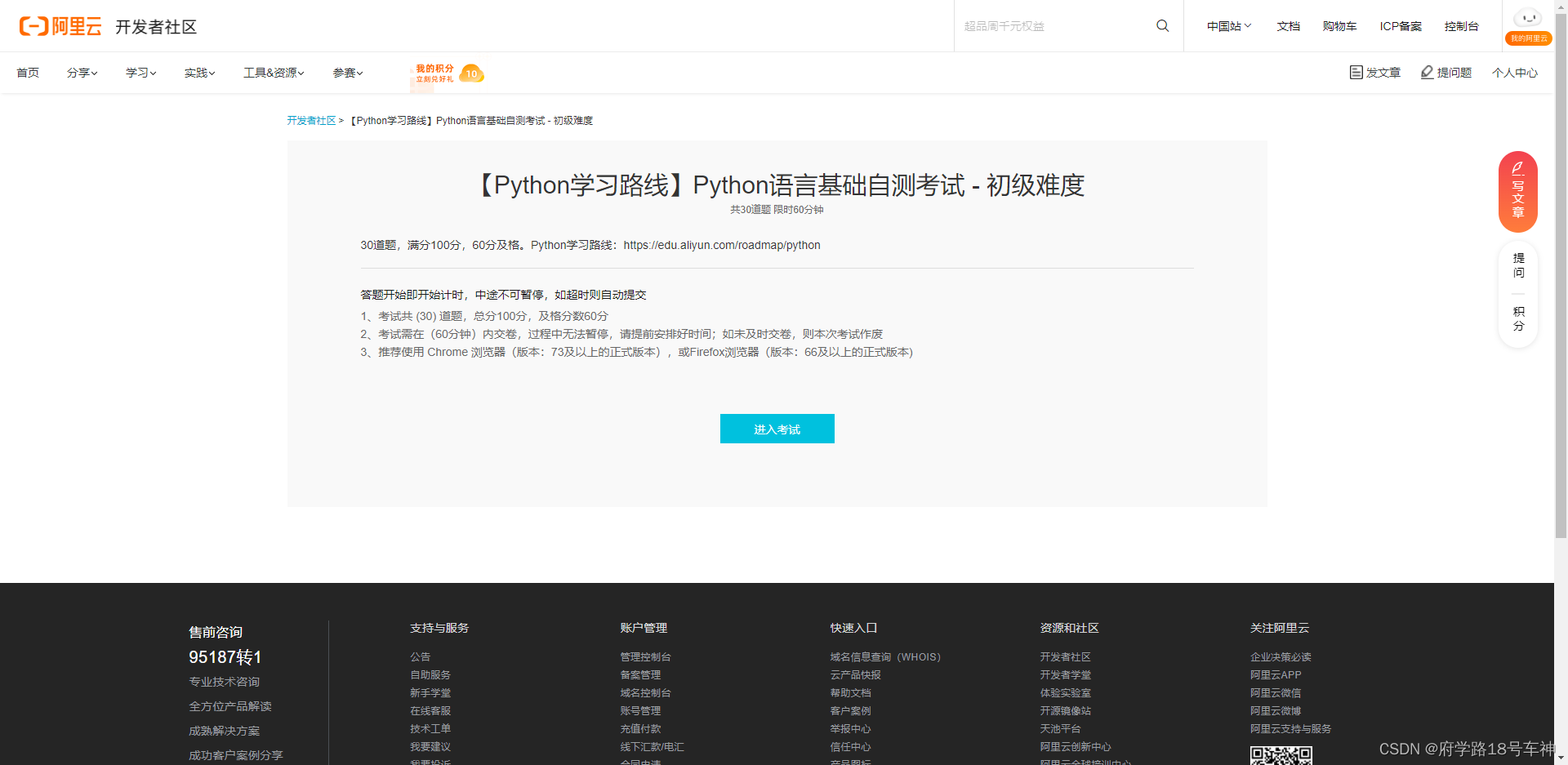Expand the 实践 menu

coord(200,73)
